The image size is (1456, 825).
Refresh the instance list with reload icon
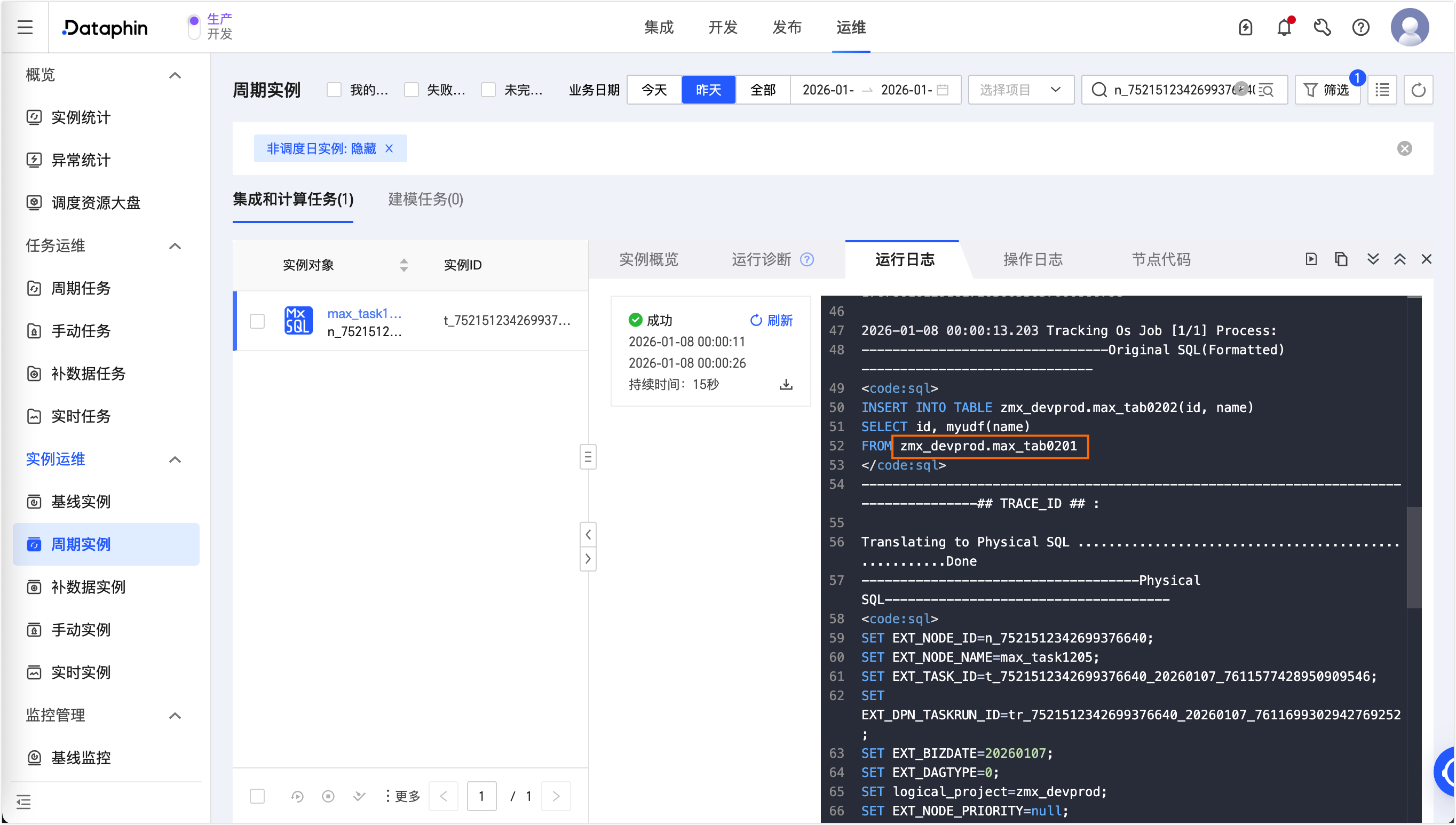point(1418,90)
